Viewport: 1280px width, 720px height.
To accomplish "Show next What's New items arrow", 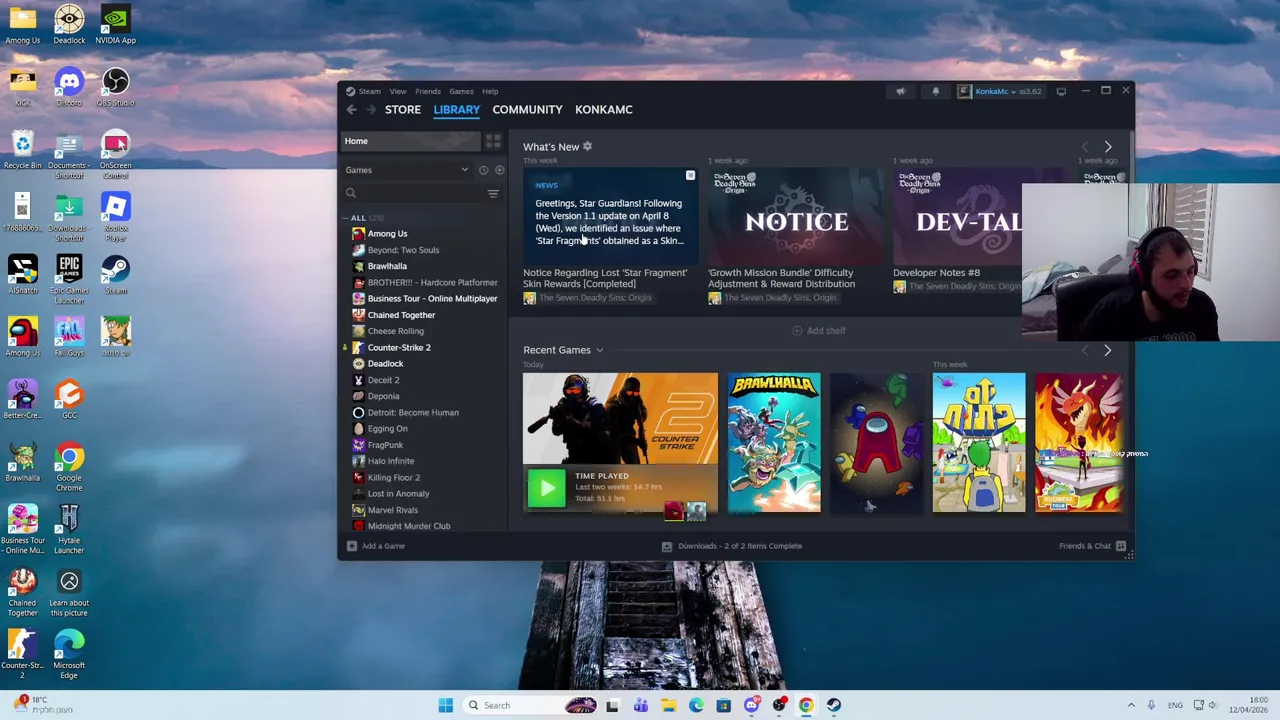I will tap(1107, 147).
